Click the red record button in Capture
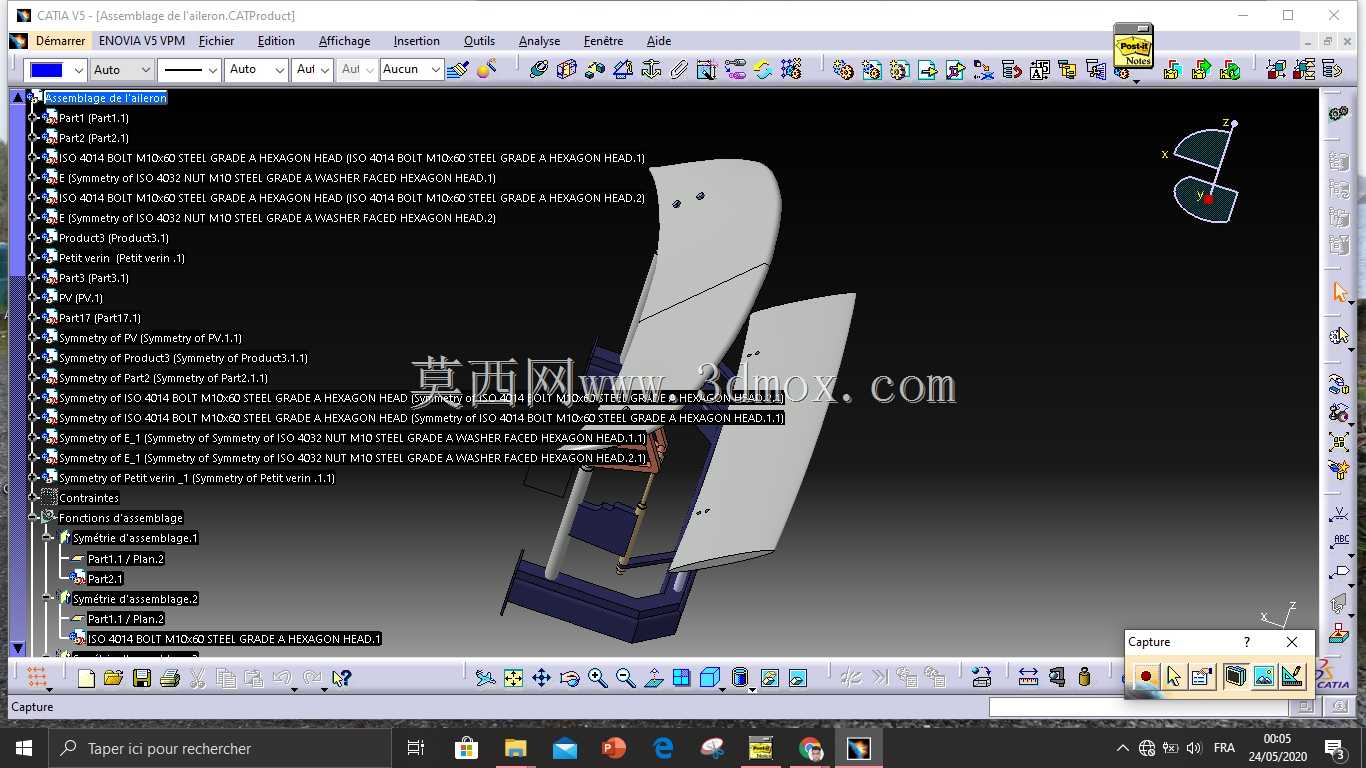 coord(1146,677)
